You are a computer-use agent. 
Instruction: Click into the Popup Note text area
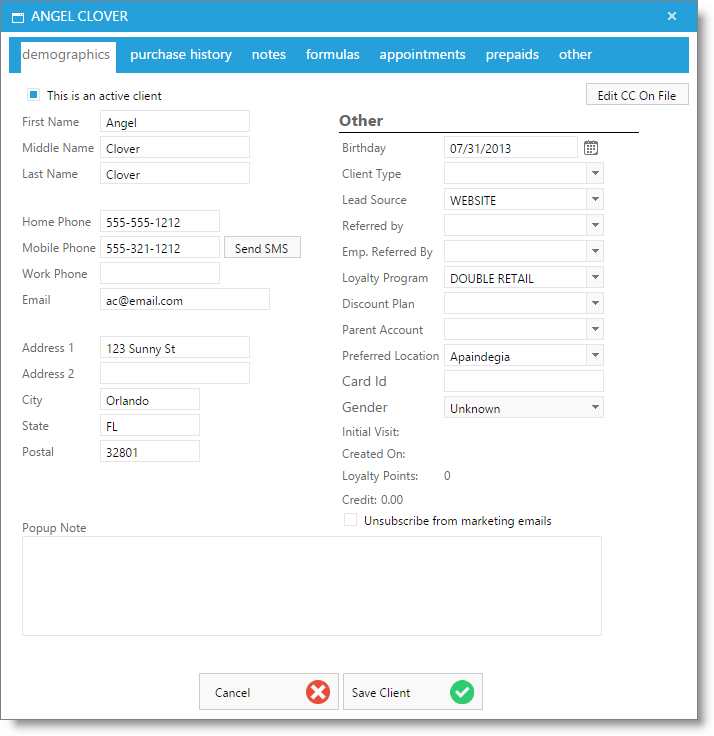311,586
